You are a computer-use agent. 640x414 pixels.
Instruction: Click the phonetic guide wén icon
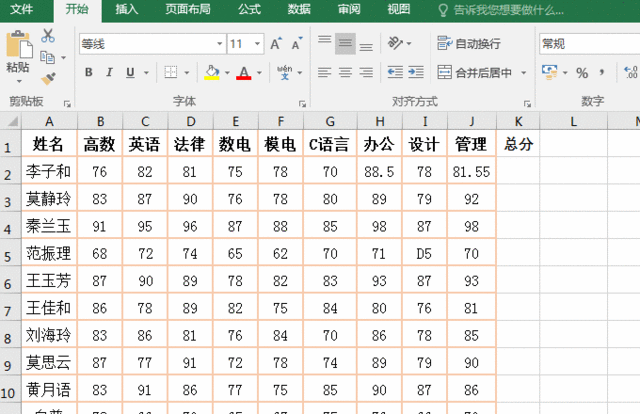point(284,72)
